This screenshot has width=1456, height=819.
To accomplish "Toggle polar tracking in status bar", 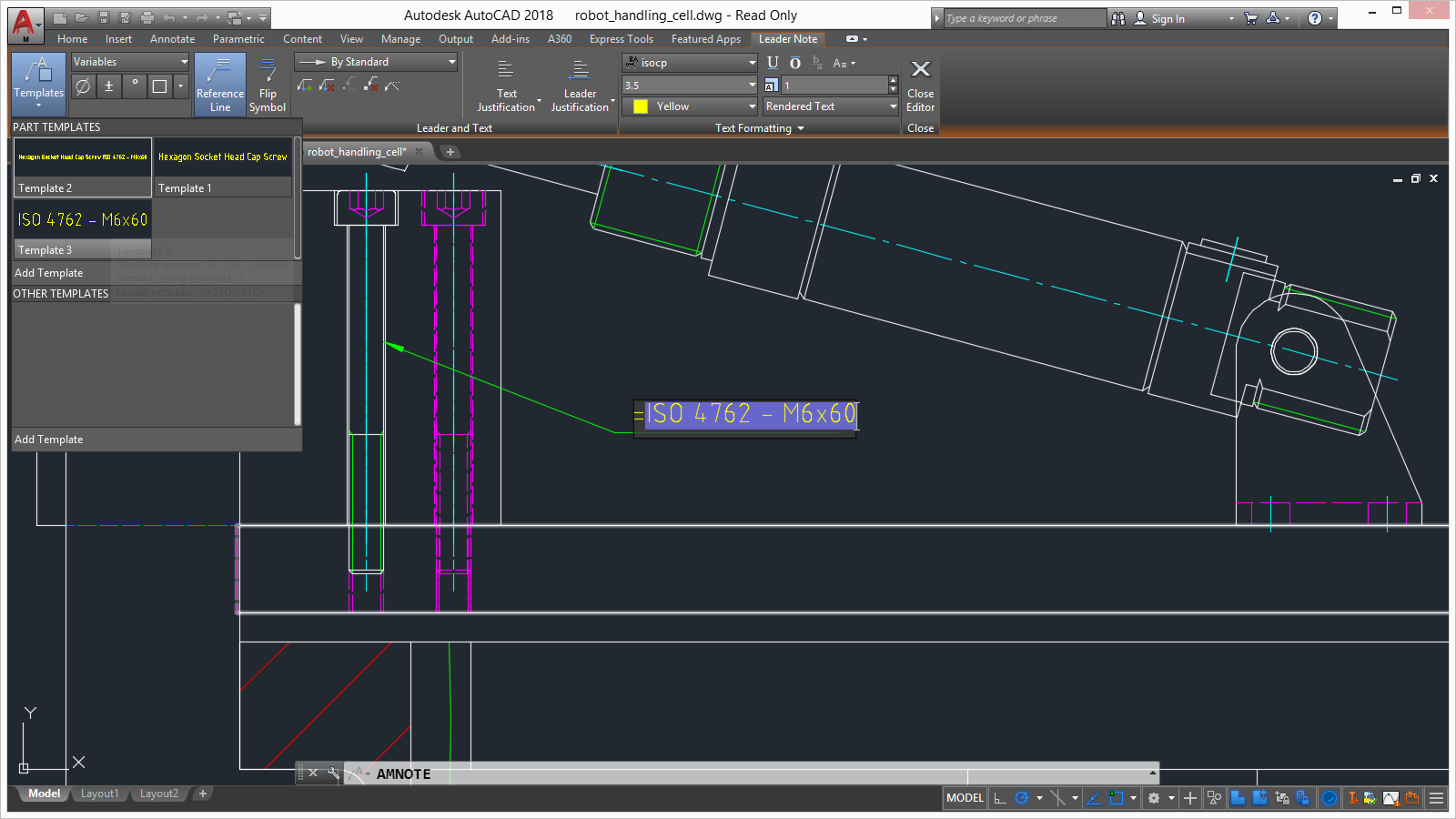I will [1022, 798].
